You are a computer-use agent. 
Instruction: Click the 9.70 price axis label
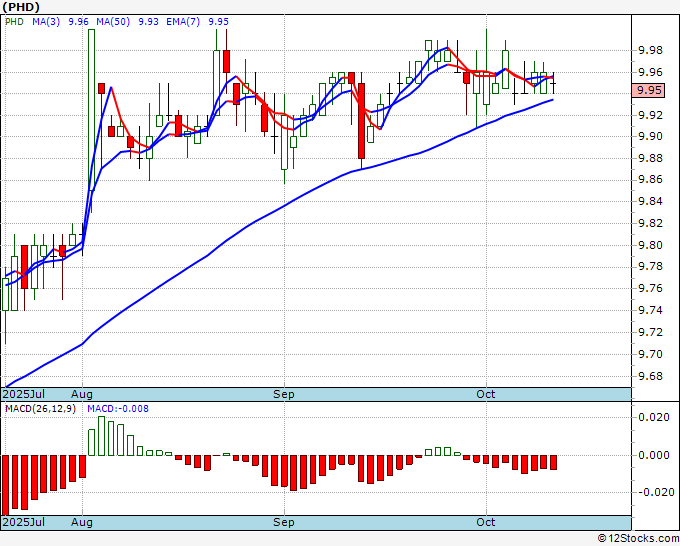tap(651, 354)
